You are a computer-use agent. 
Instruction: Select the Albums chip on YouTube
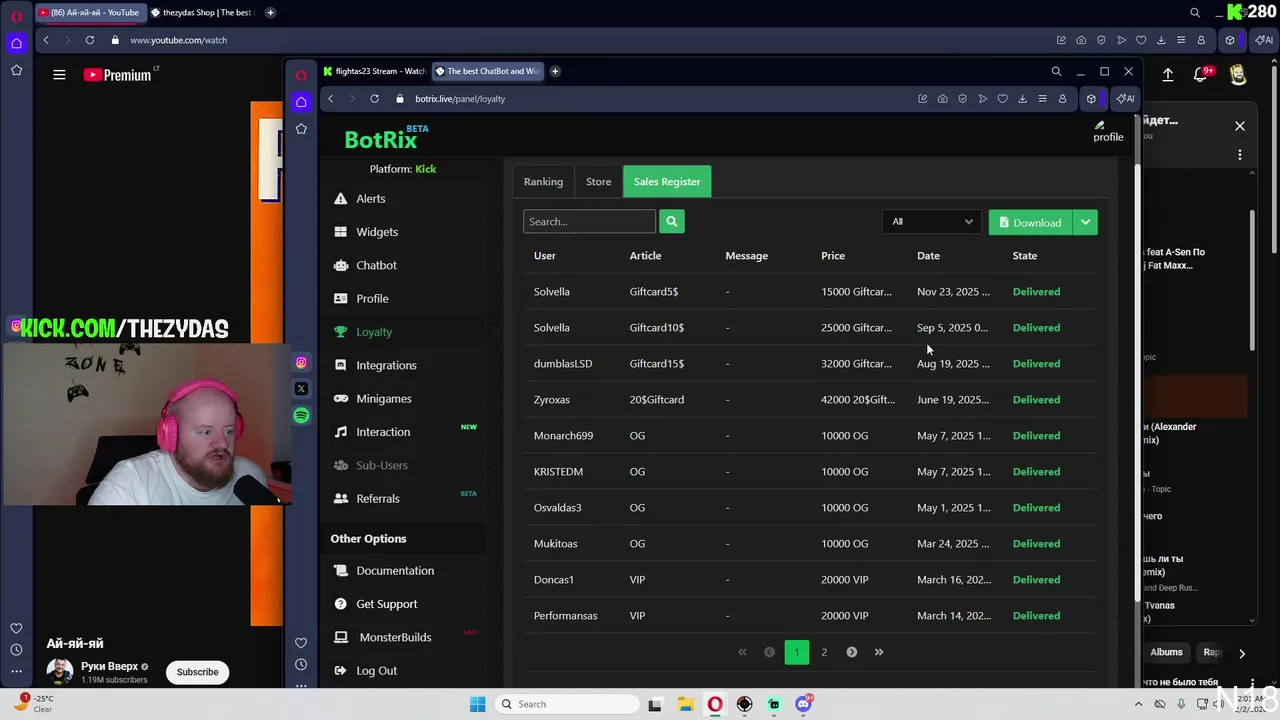(1166, 652)
